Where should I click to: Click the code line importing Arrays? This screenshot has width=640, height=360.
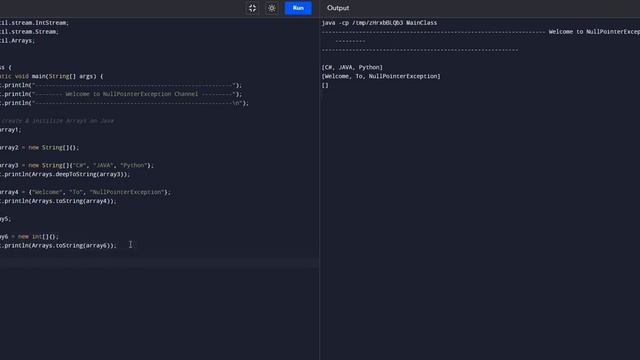click(18, 41)
